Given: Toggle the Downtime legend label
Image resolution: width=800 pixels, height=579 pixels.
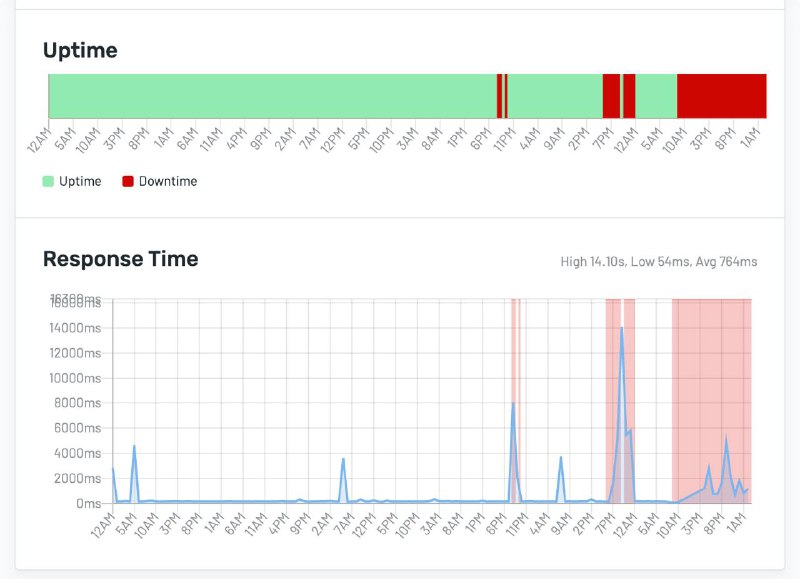Looking at the screenshot, I should [167, 181].
